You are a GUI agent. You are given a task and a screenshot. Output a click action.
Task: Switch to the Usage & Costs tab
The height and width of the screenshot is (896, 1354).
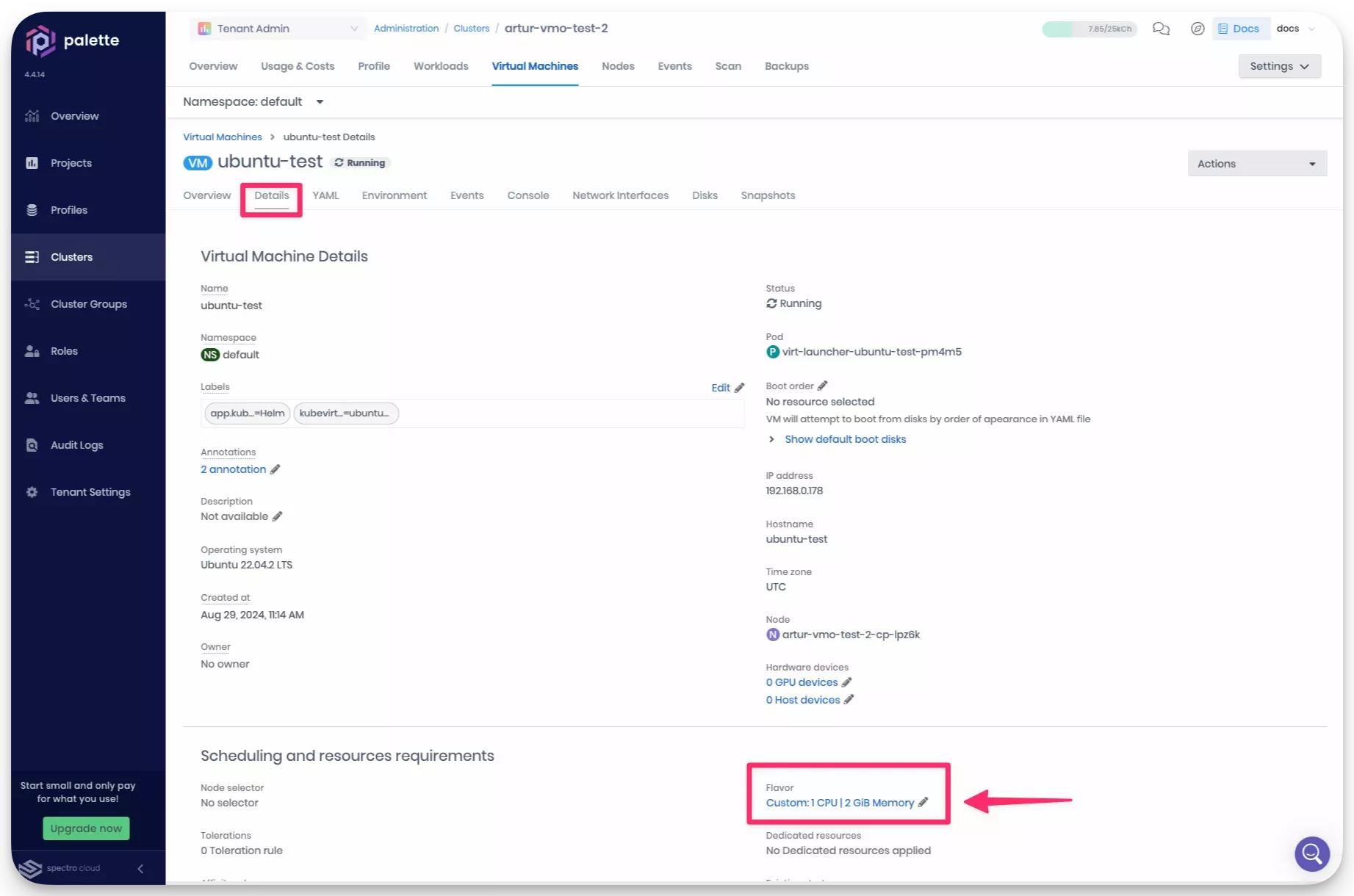pos(298,66)
